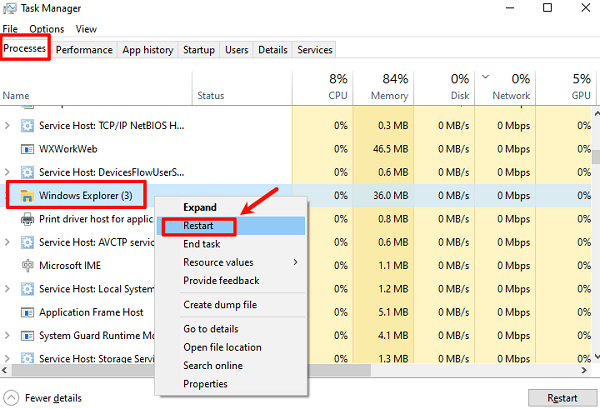
Task: Click the Restart button at bottom right
Action: coord(562,398)
